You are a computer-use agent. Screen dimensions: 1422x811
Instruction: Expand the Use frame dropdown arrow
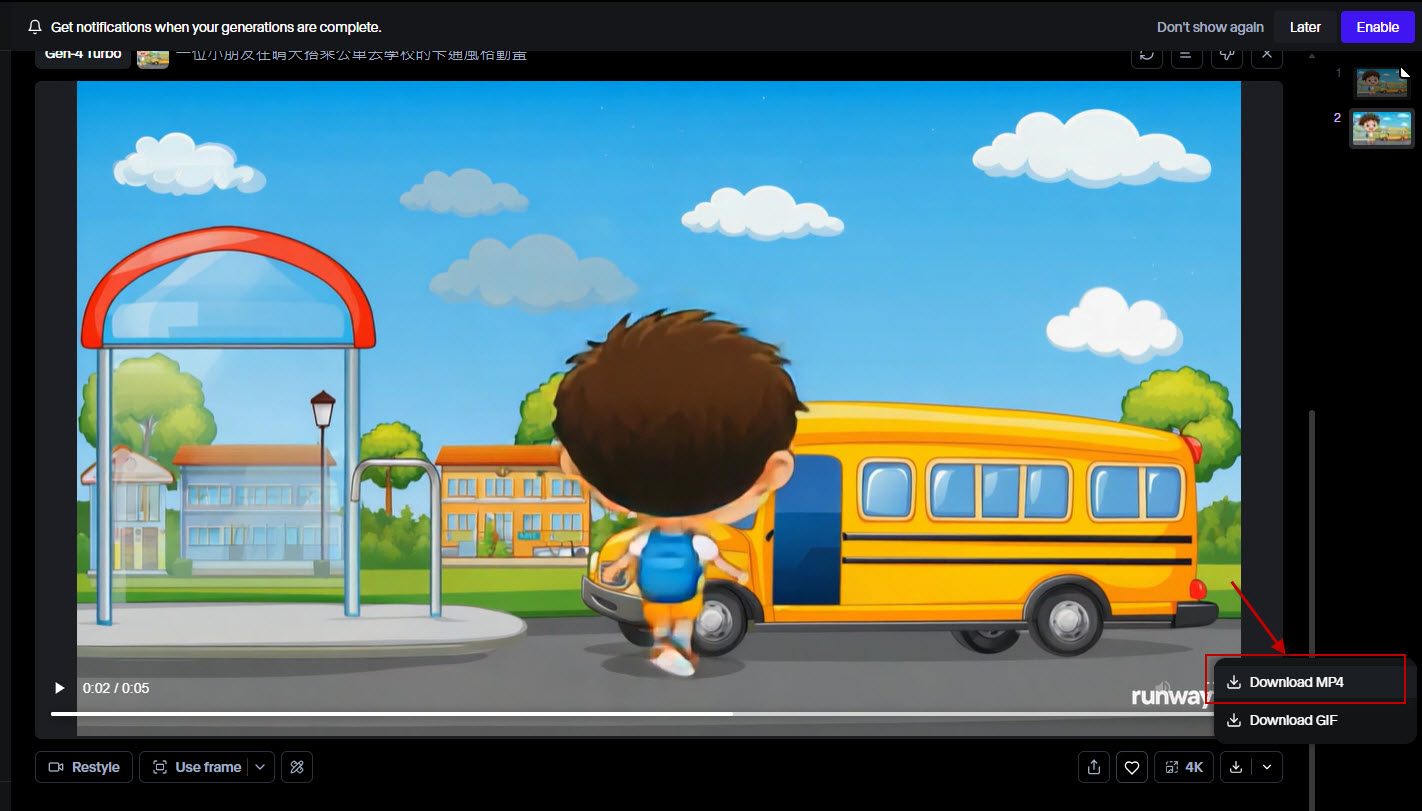[260, 767]
